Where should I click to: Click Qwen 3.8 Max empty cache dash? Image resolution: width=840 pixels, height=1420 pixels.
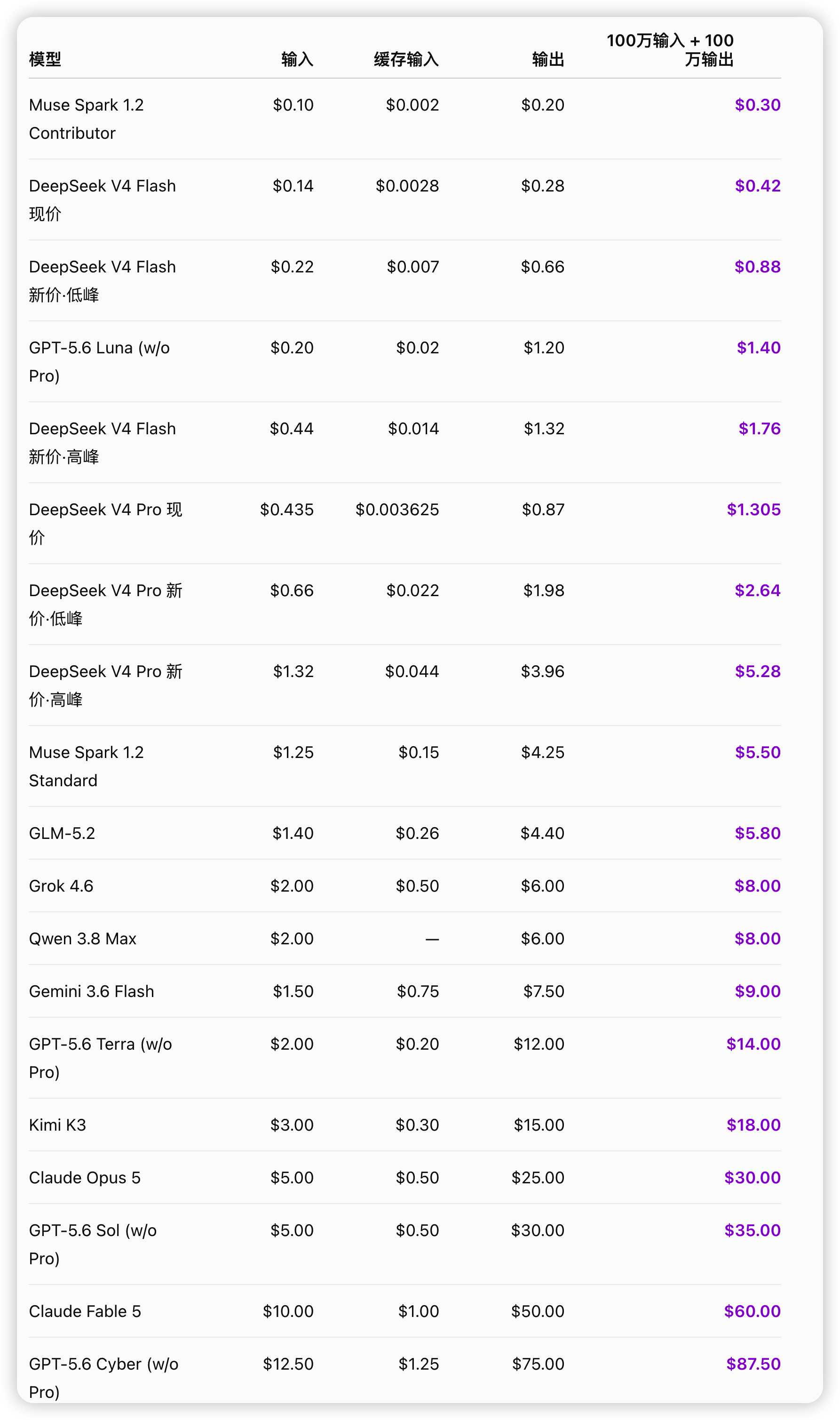pyautogui.click(x=432, y=939)
